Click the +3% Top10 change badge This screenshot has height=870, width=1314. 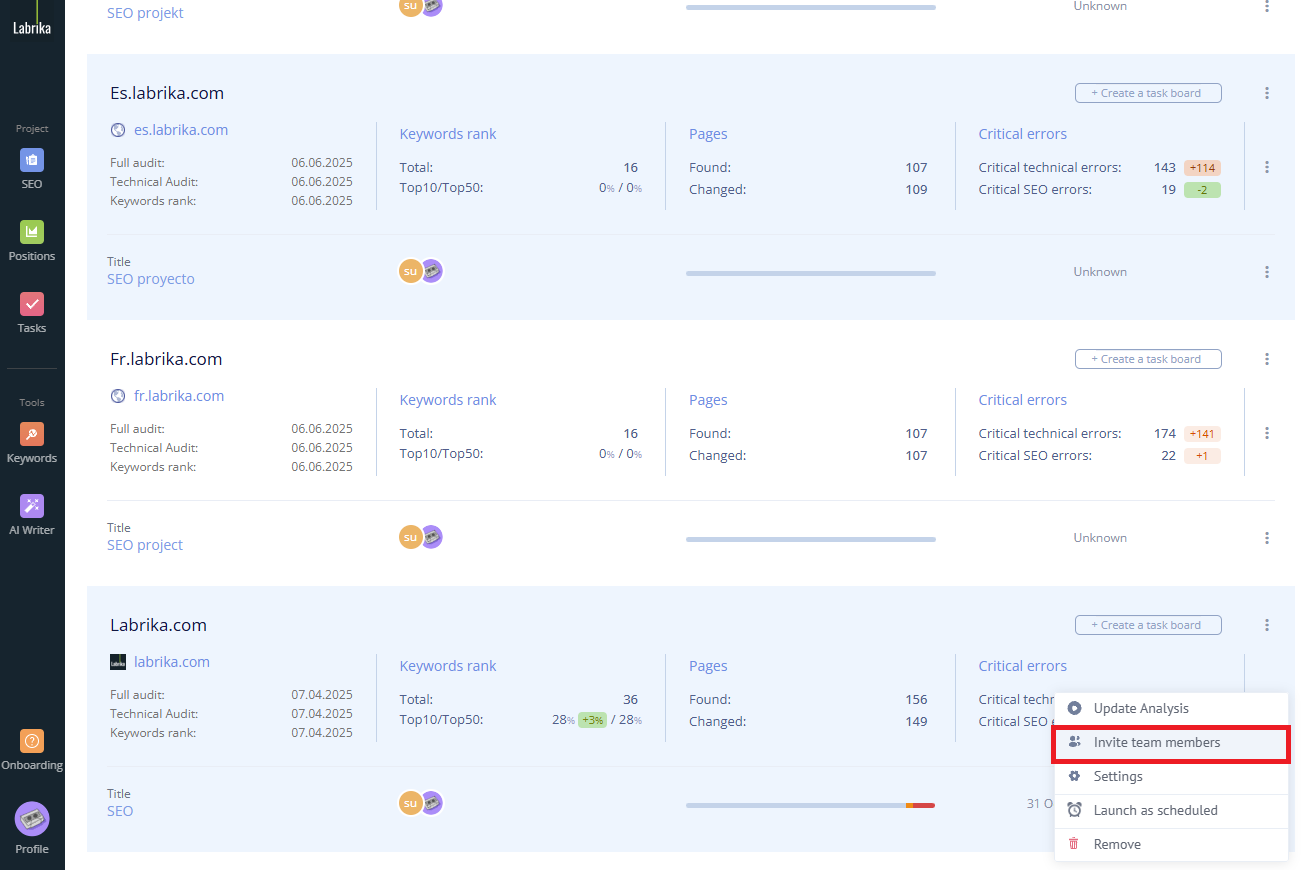(x=592, y=720)
